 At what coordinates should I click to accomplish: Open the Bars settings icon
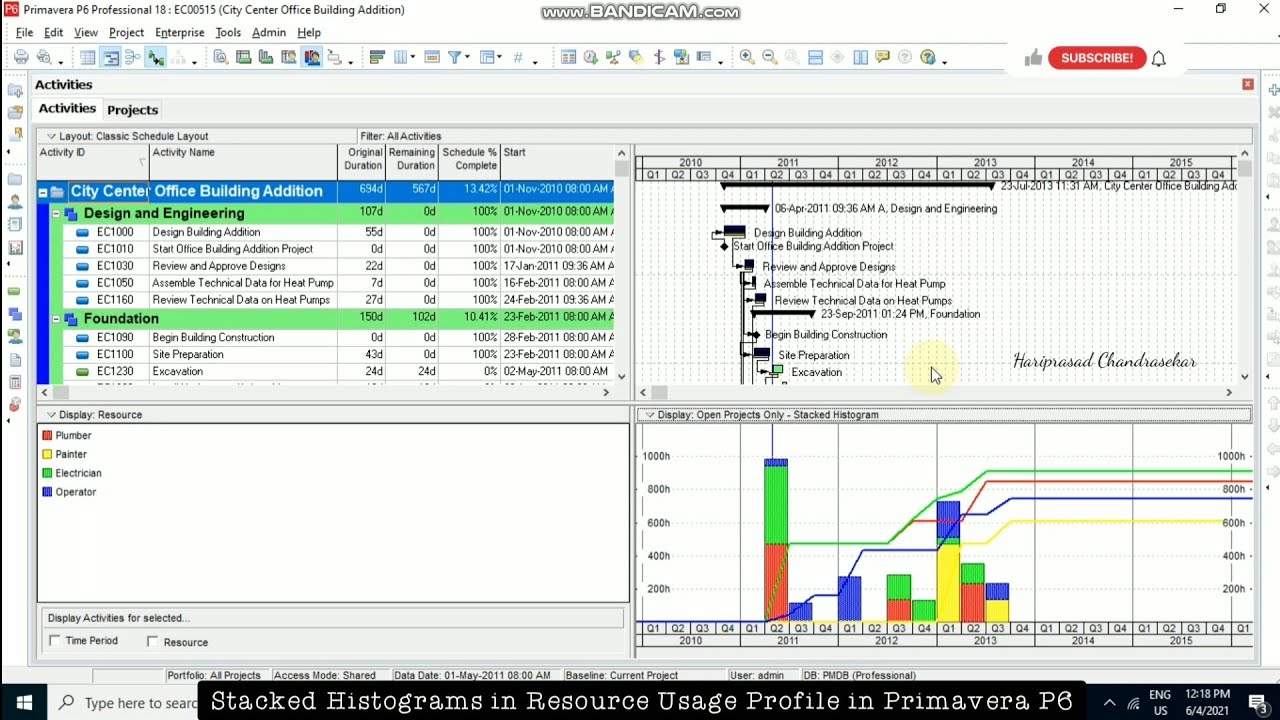377,57
